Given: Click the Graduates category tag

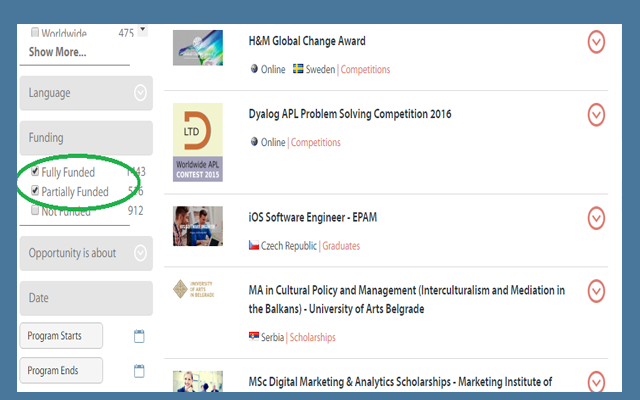Looking at the screenshot, I should pos(341,246).
